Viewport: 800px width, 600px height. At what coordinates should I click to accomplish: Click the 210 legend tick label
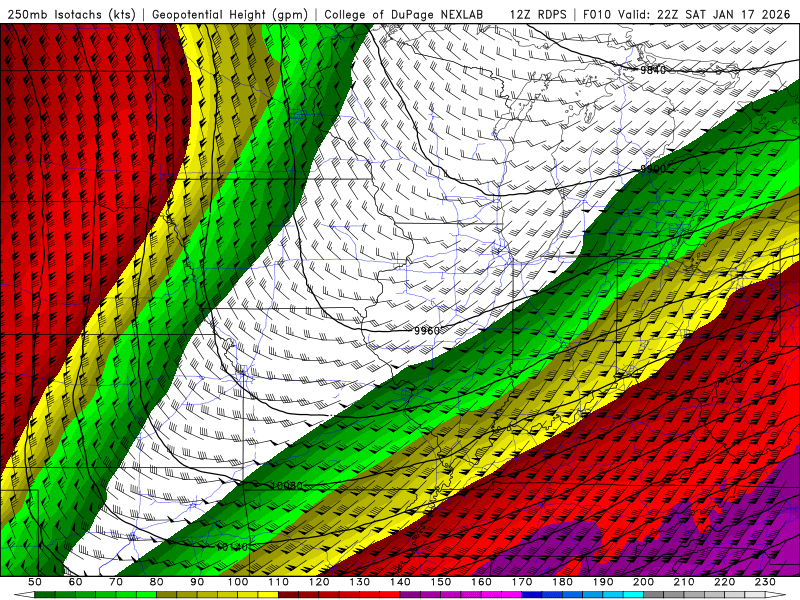(x=684, y=582)
